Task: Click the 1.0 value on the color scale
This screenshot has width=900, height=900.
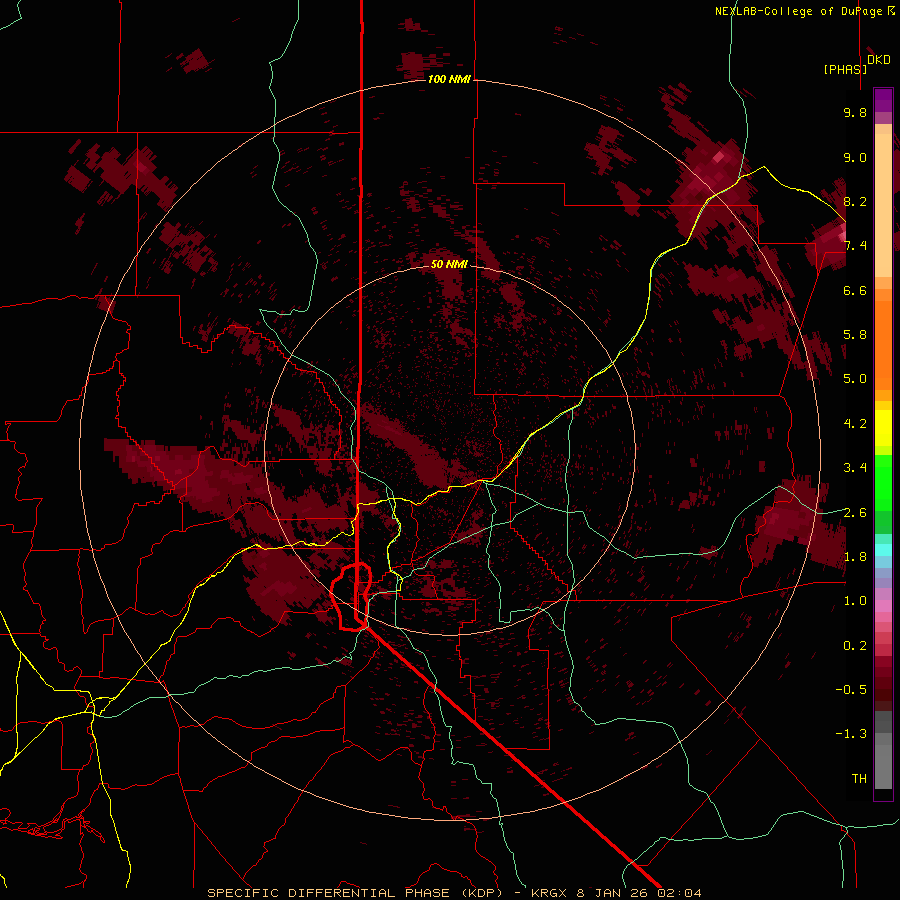Action: (x=855, y=601)
